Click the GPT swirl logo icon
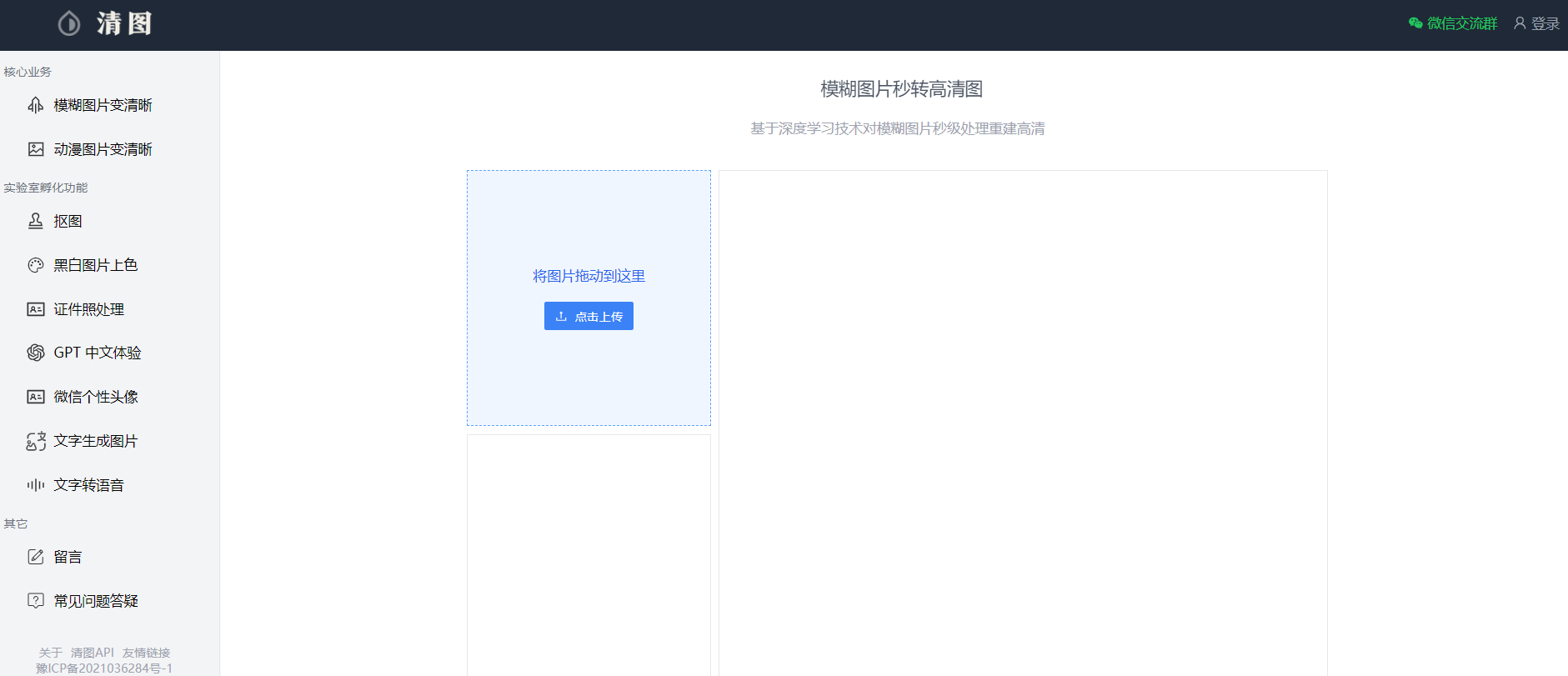Image resolution: width=1568 pixels, height=676 pixels. (x=36, y=353)
